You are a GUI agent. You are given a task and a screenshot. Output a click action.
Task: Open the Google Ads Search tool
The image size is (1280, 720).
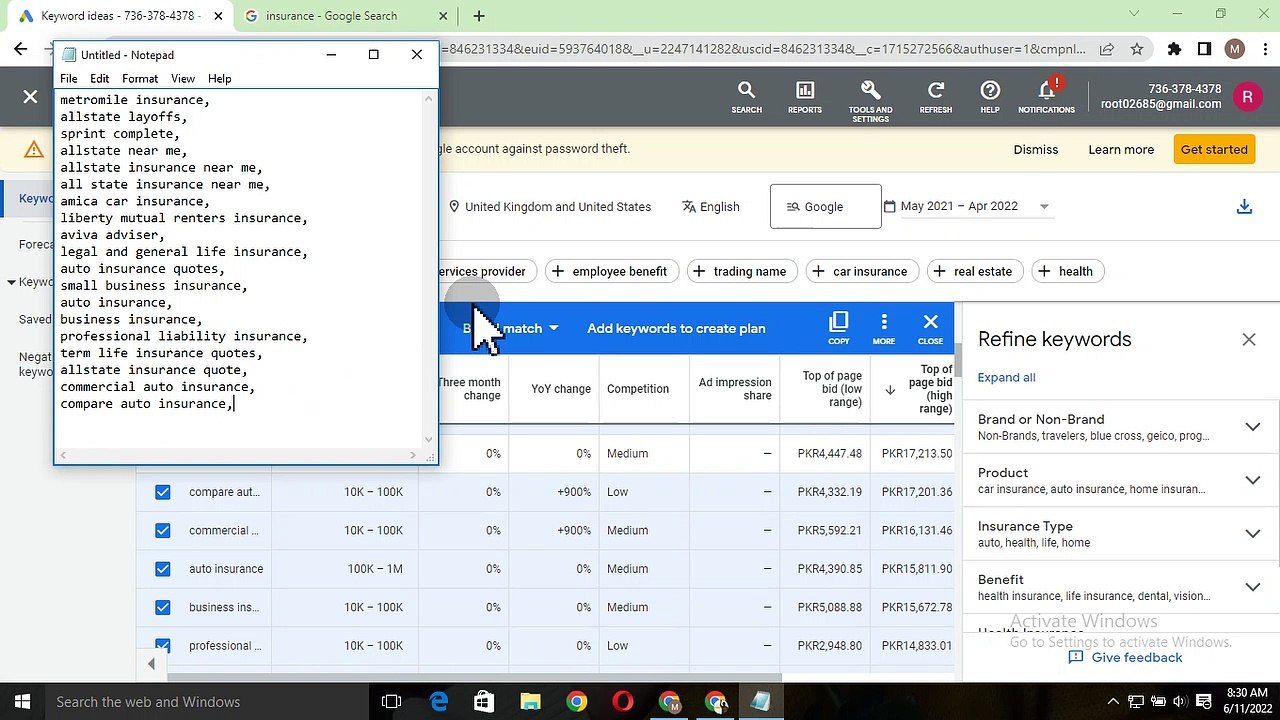(746, 97)
